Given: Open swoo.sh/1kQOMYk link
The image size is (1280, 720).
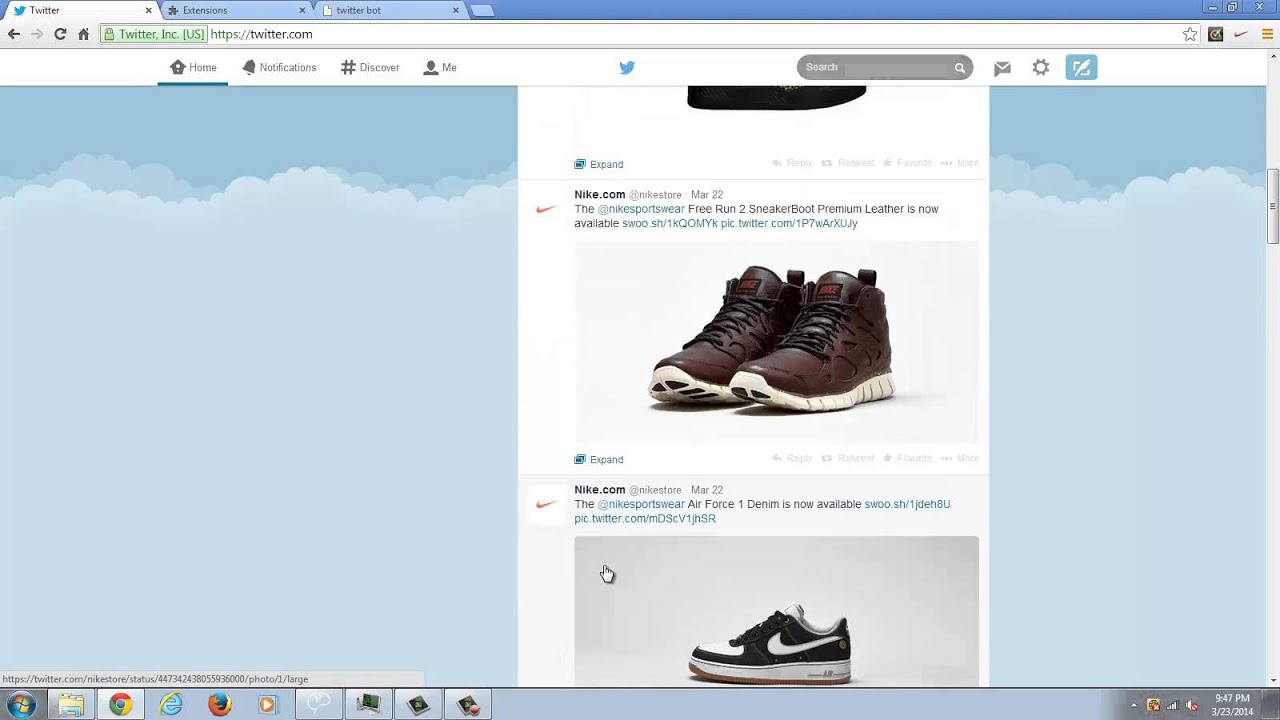Looking at the screenshot, I should tap(670, 224).
